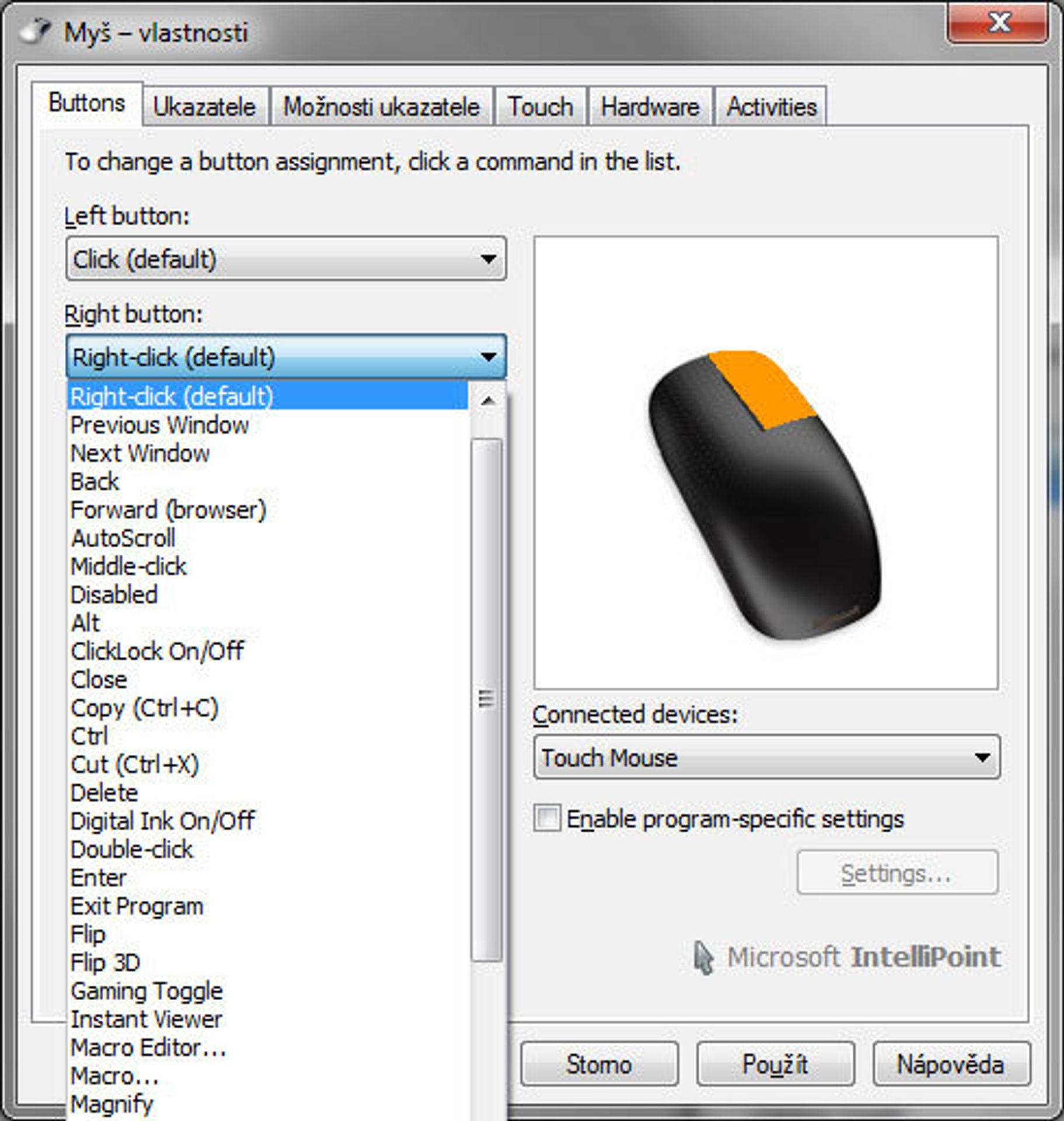Pick Middle-click in the dropdown list

(x=268, y=566)
